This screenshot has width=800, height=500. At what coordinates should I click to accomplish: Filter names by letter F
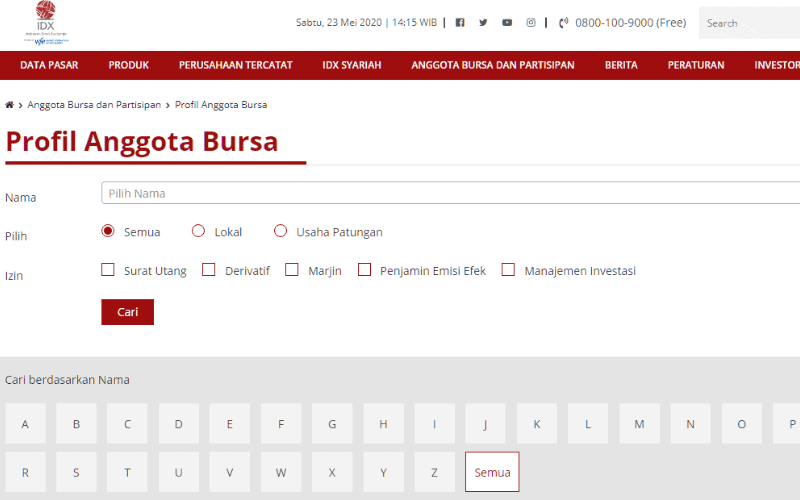click(281, 423)
